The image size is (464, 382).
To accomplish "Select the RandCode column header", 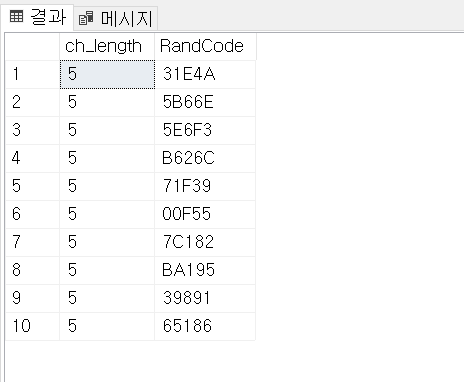I will pos(205,46).
